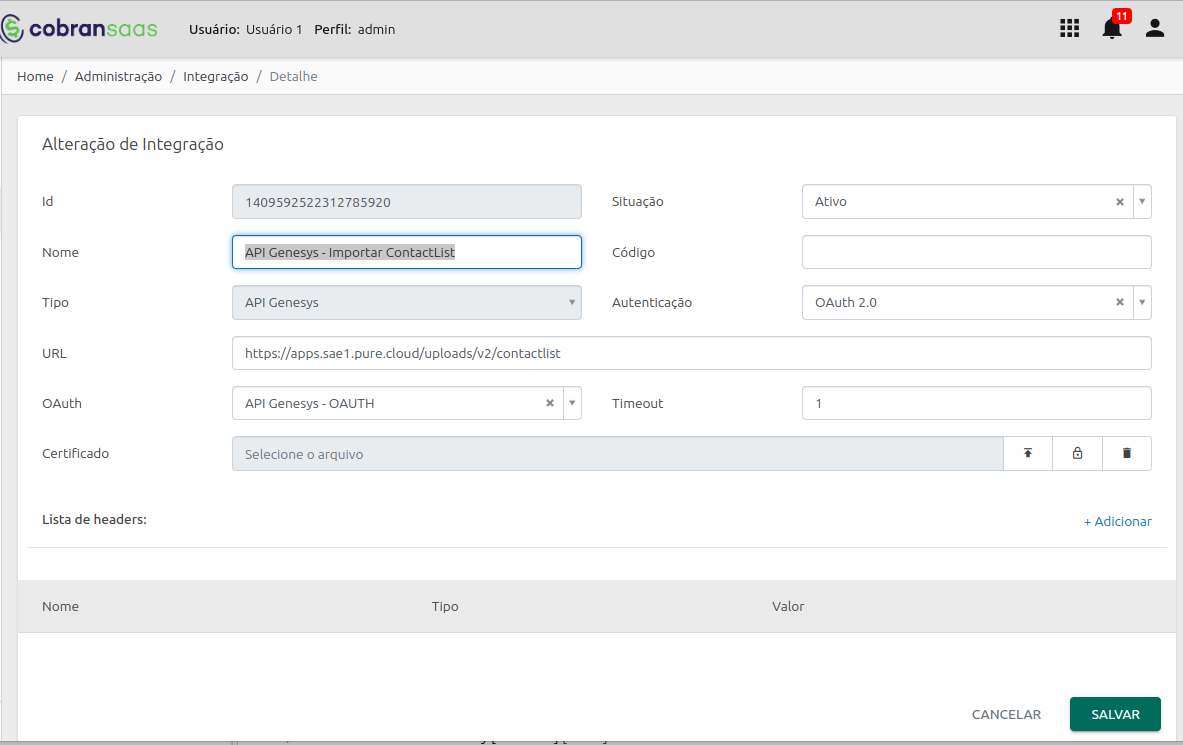
Task: Click the SALVAR button
Action: [1115, 714]
